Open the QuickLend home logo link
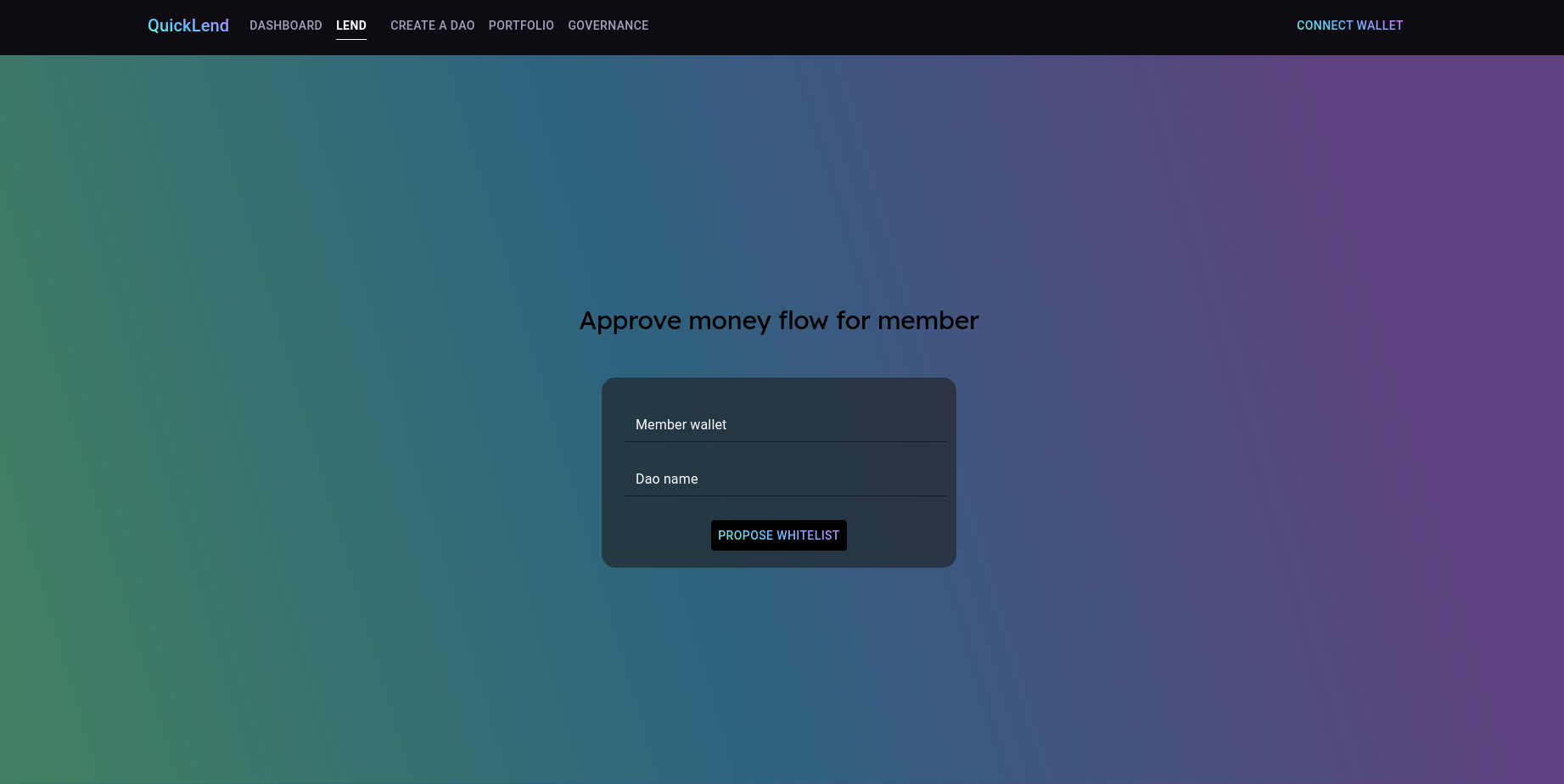Viewport: 1564px width, 784px height. click(x=188, y=25)
